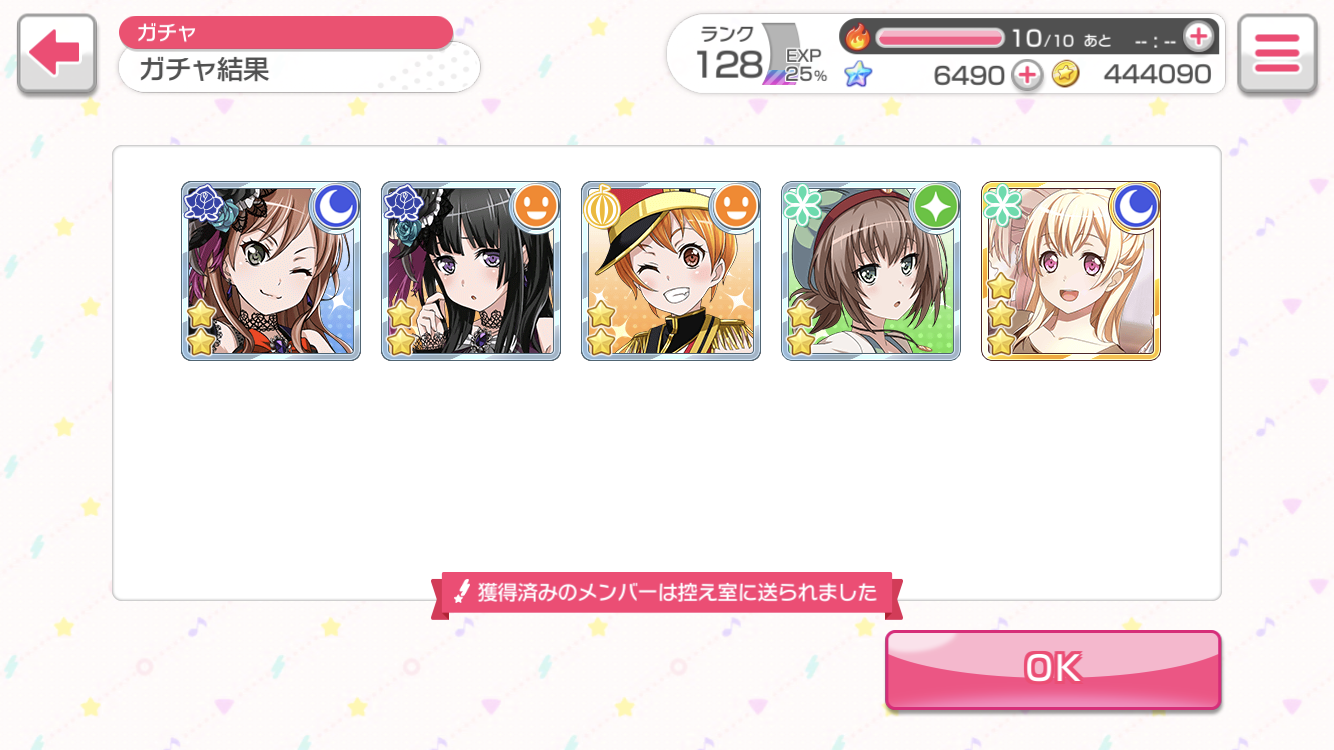This screenshot has height=750, width=1334.
Task: Tap the ガチャ結果 title label
Action: click(204, 69)
